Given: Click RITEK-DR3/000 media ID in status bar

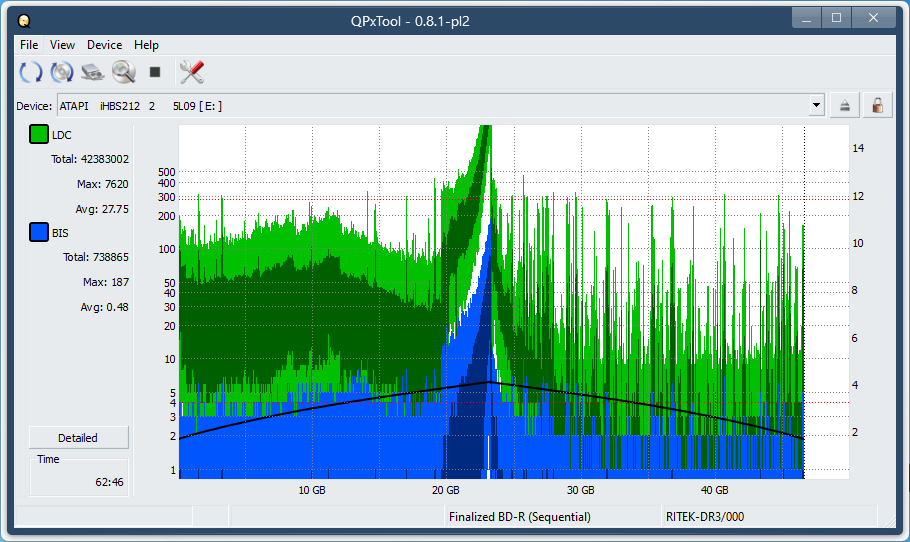Looking at the screenshot, I should tap(705, 516).
